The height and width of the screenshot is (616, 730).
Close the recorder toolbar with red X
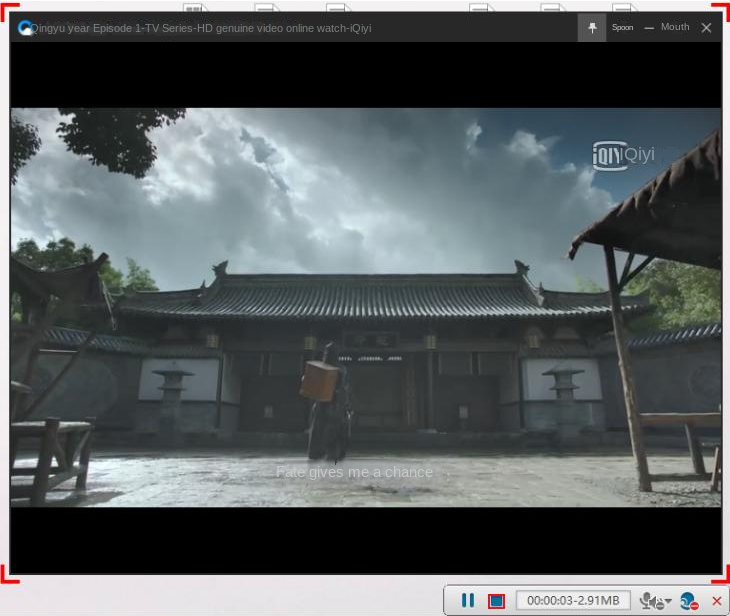click(x=716, y=600)
